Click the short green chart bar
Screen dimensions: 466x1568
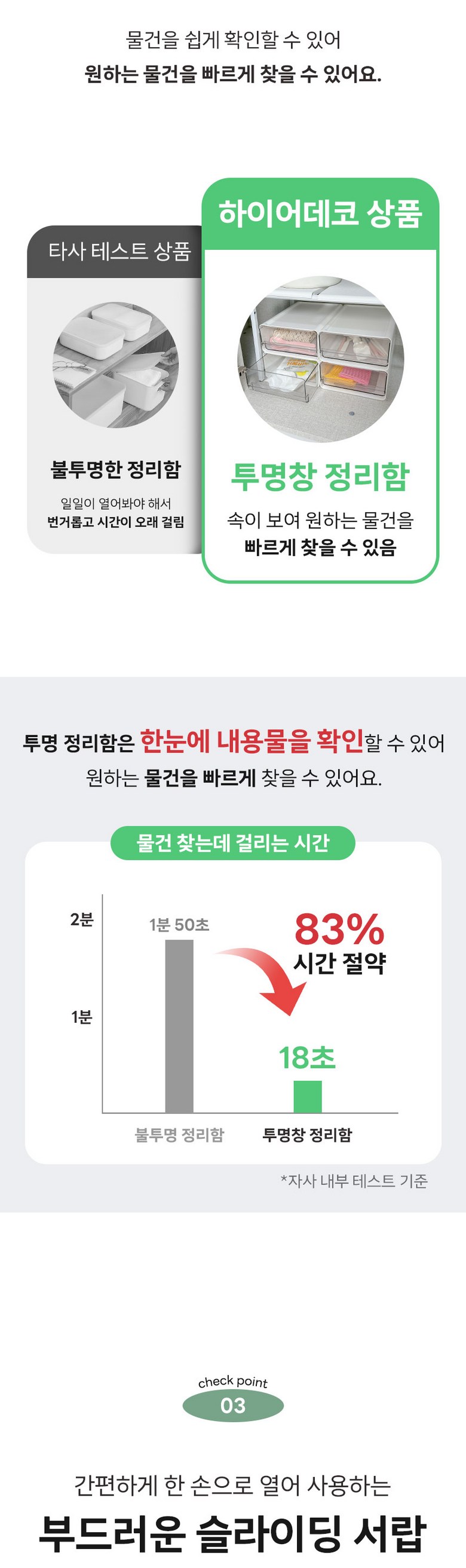(x=307, y=1096)
